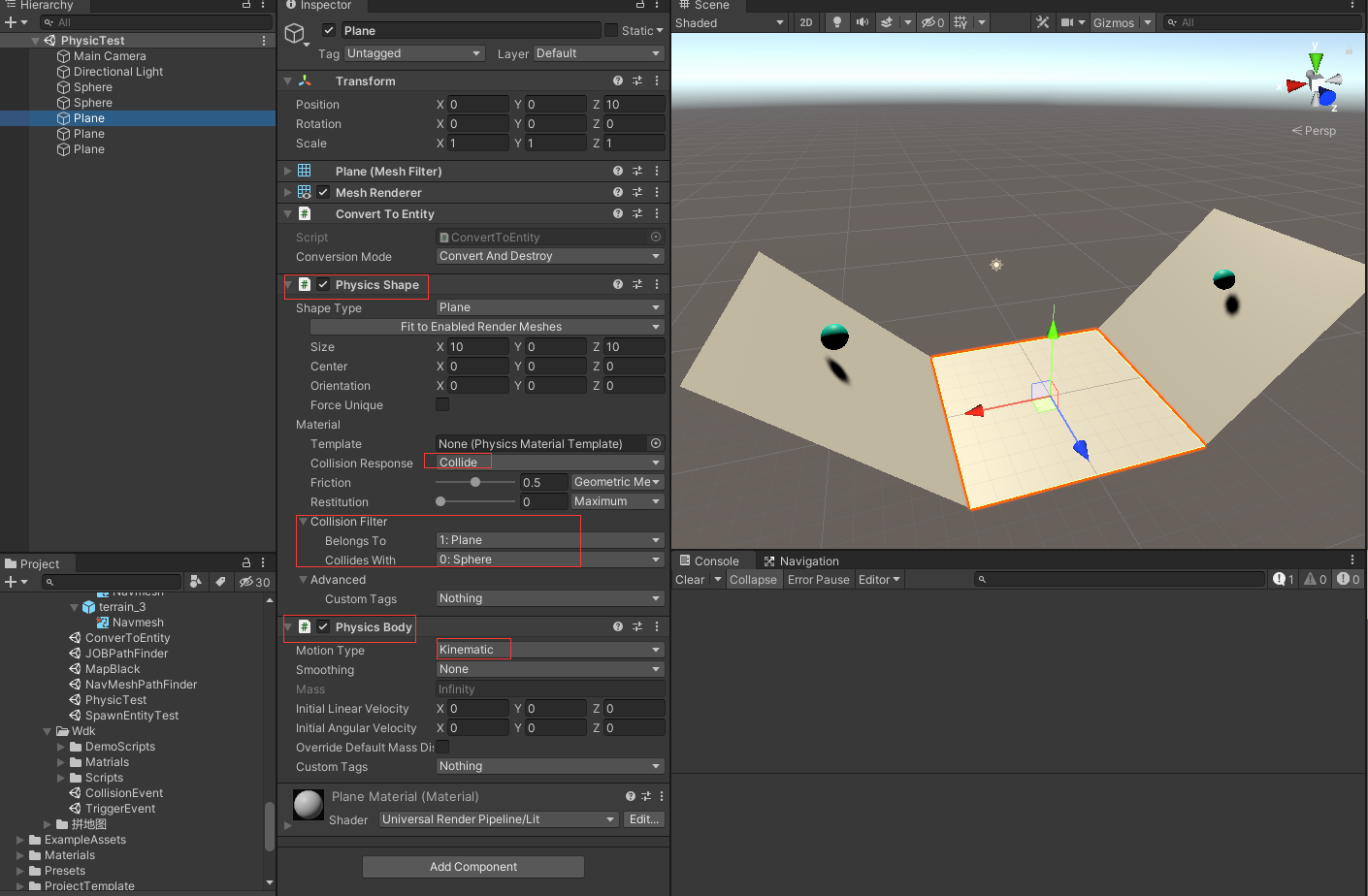Click Console Clear button
The image size is (1368, 896).
pyautogui.click(x=690, y=580)
